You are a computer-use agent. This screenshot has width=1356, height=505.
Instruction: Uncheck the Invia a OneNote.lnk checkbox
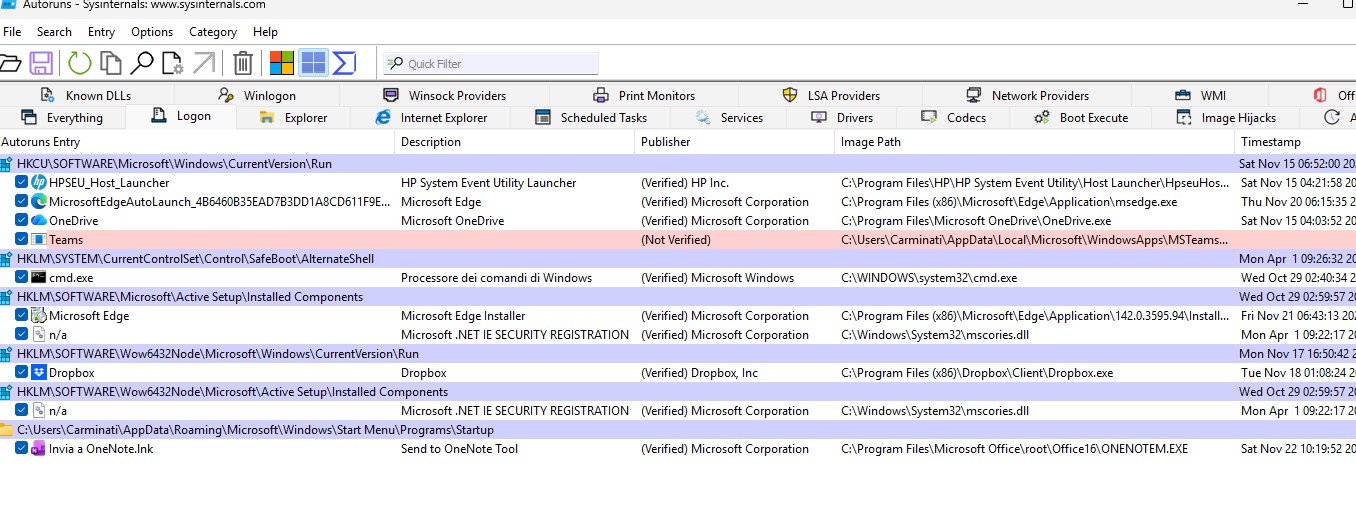click(21, 449)
